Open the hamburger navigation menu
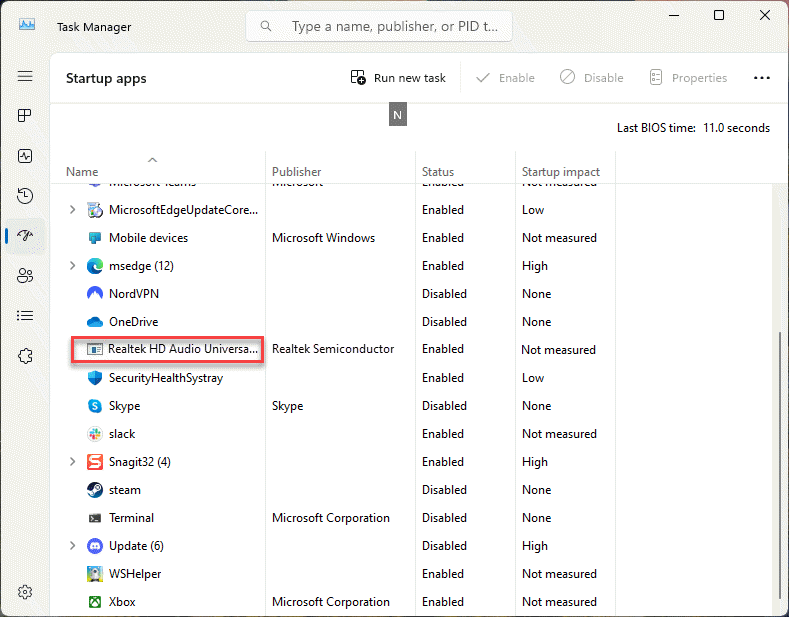 pyautogui.click(x=25, y=77)
